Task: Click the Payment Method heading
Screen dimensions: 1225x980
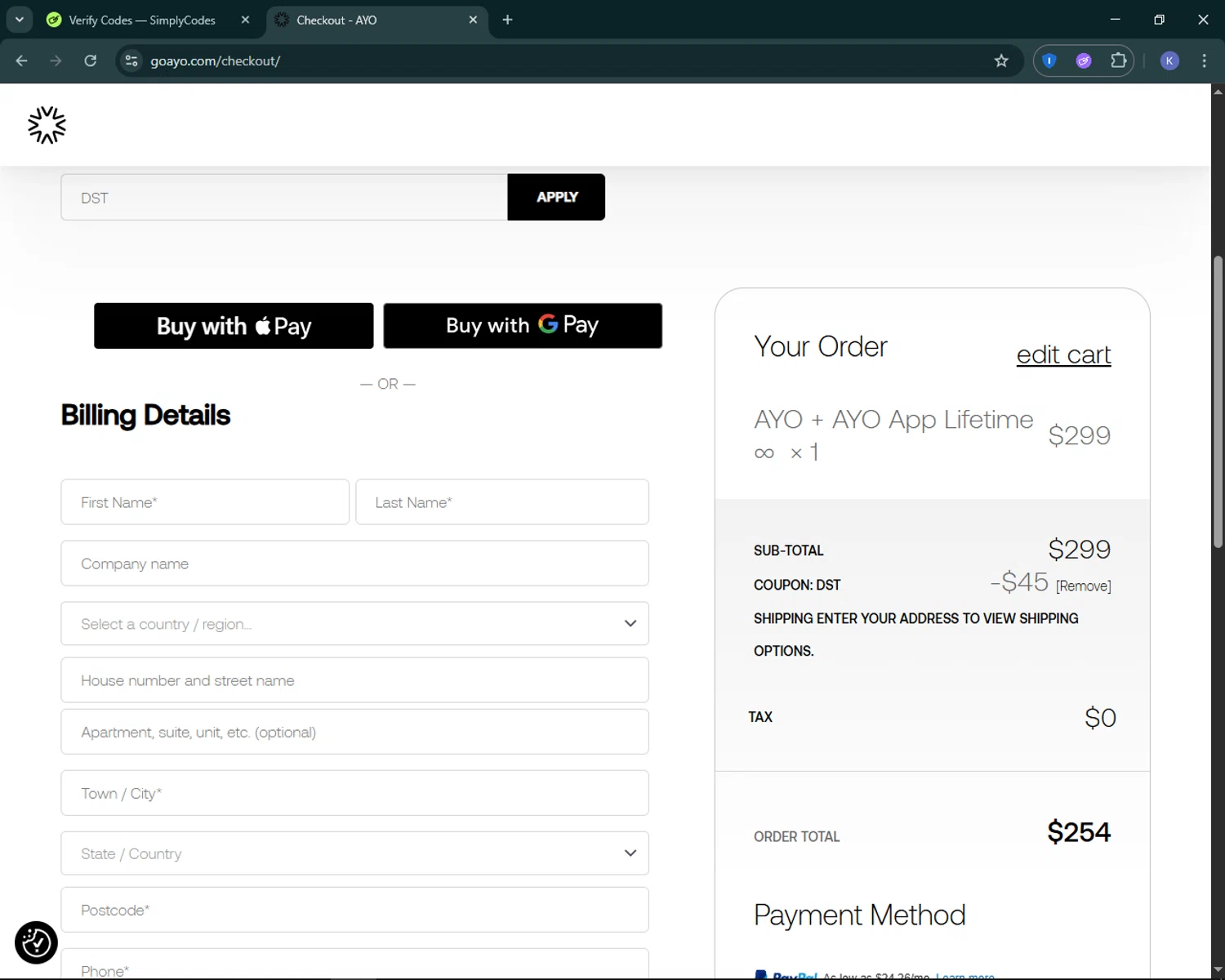Action: click(859, 915)
